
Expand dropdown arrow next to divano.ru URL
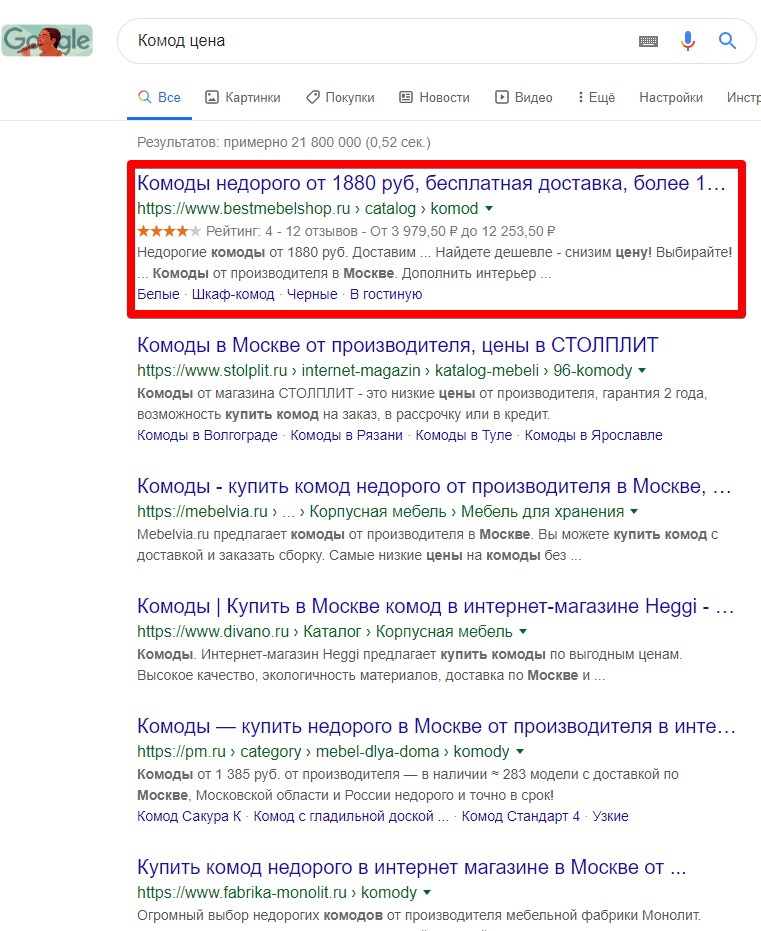point(523,631)
